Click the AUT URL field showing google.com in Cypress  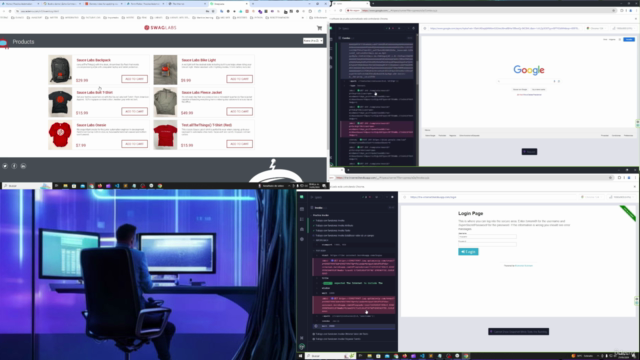point(504,29)
